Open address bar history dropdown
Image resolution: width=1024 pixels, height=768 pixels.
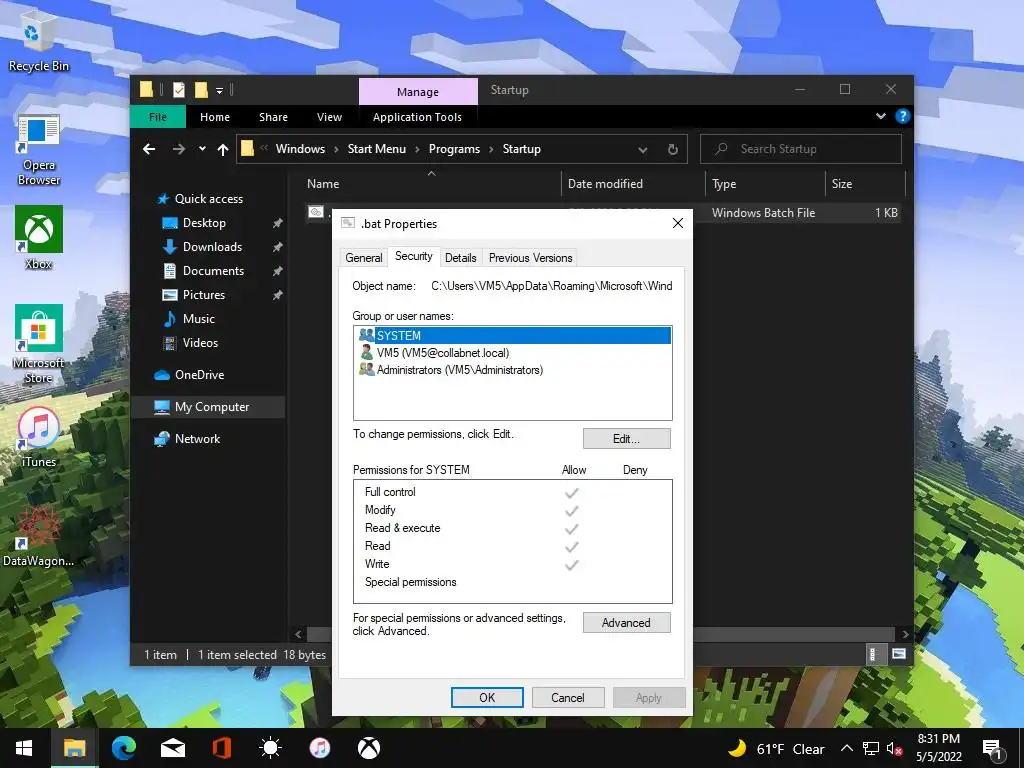tap(643, 150)
